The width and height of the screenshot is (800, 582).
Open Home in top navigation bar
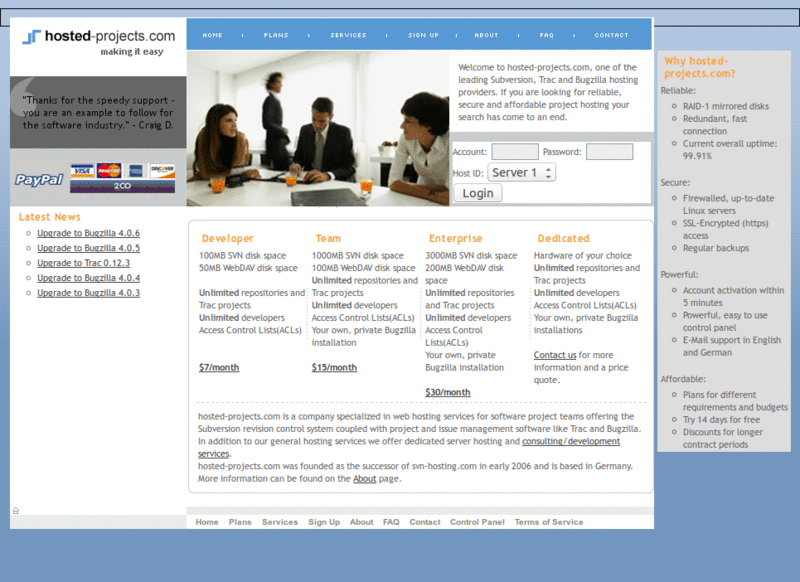point(212,35)
